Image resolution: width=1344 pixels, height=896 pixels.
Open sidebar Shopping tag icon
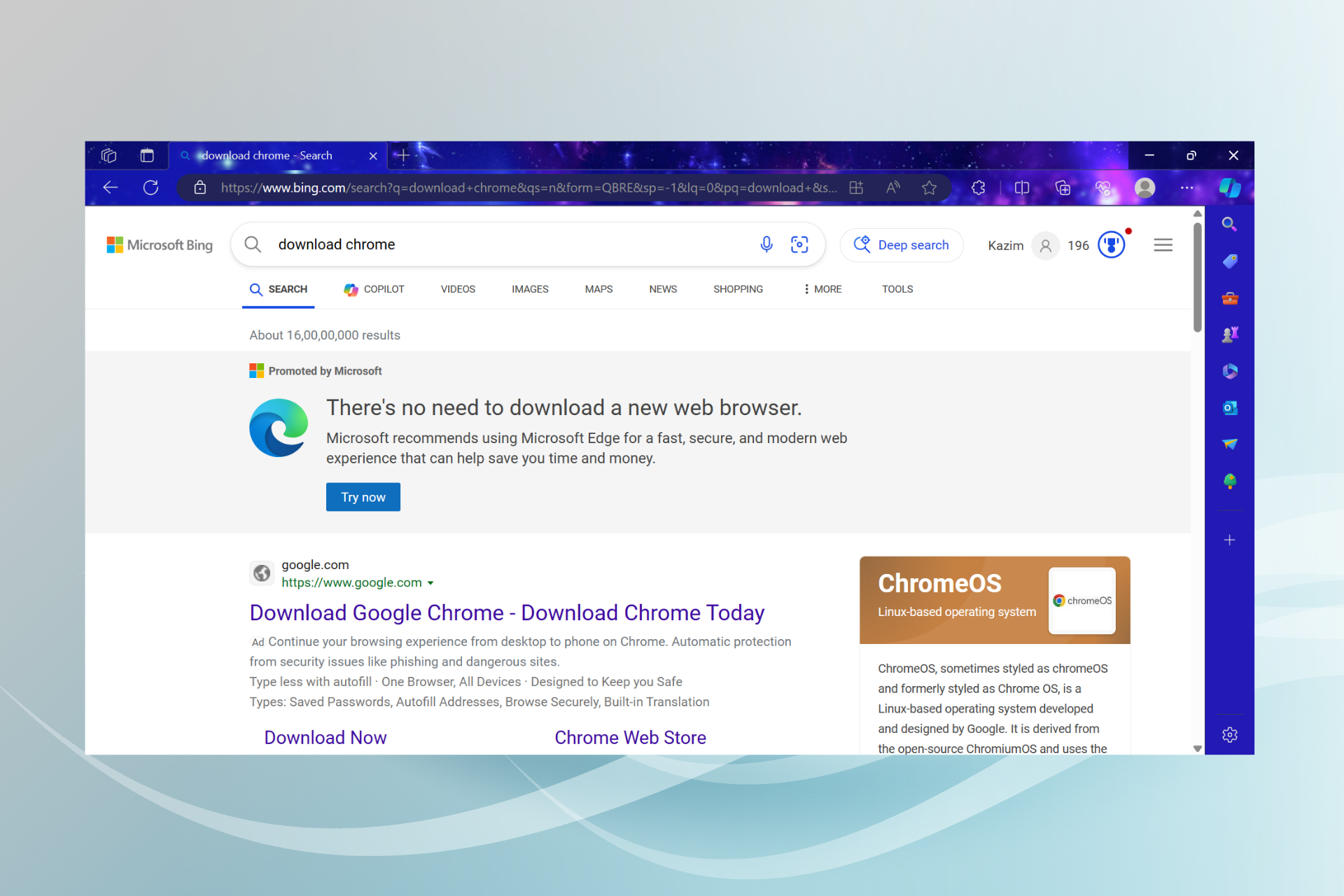click(1229, 261)
